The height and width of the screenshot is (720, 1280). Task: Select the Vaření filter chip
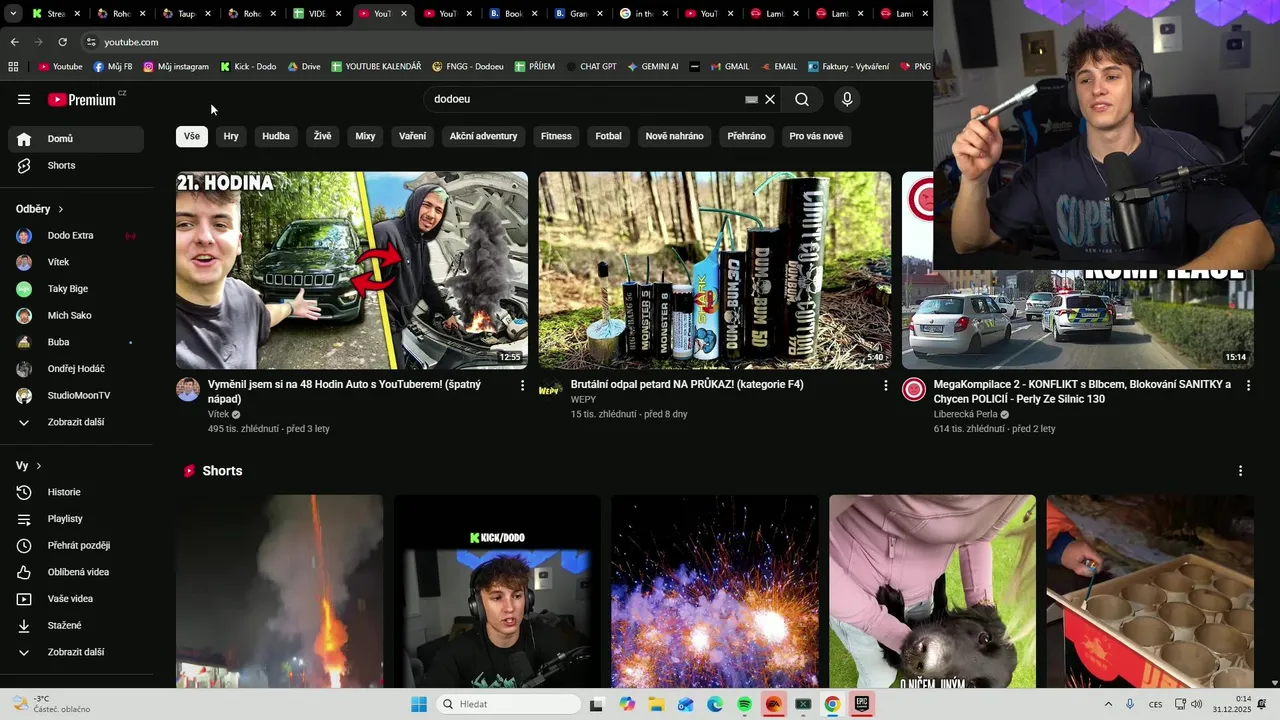point(412,136)
